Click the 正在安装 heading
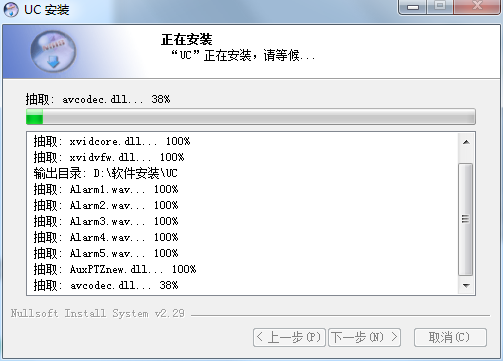Screen dimensions: 503x361 (x=187, y=40)
